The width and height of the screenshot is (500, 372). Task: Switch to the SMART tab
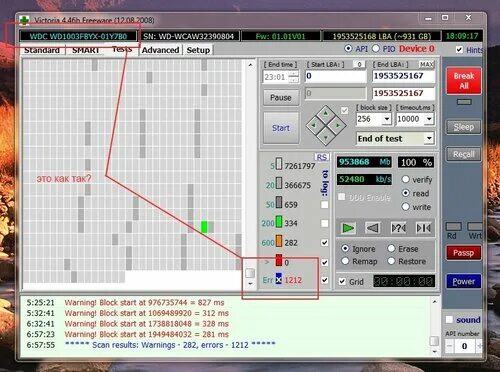pos(85,50)
